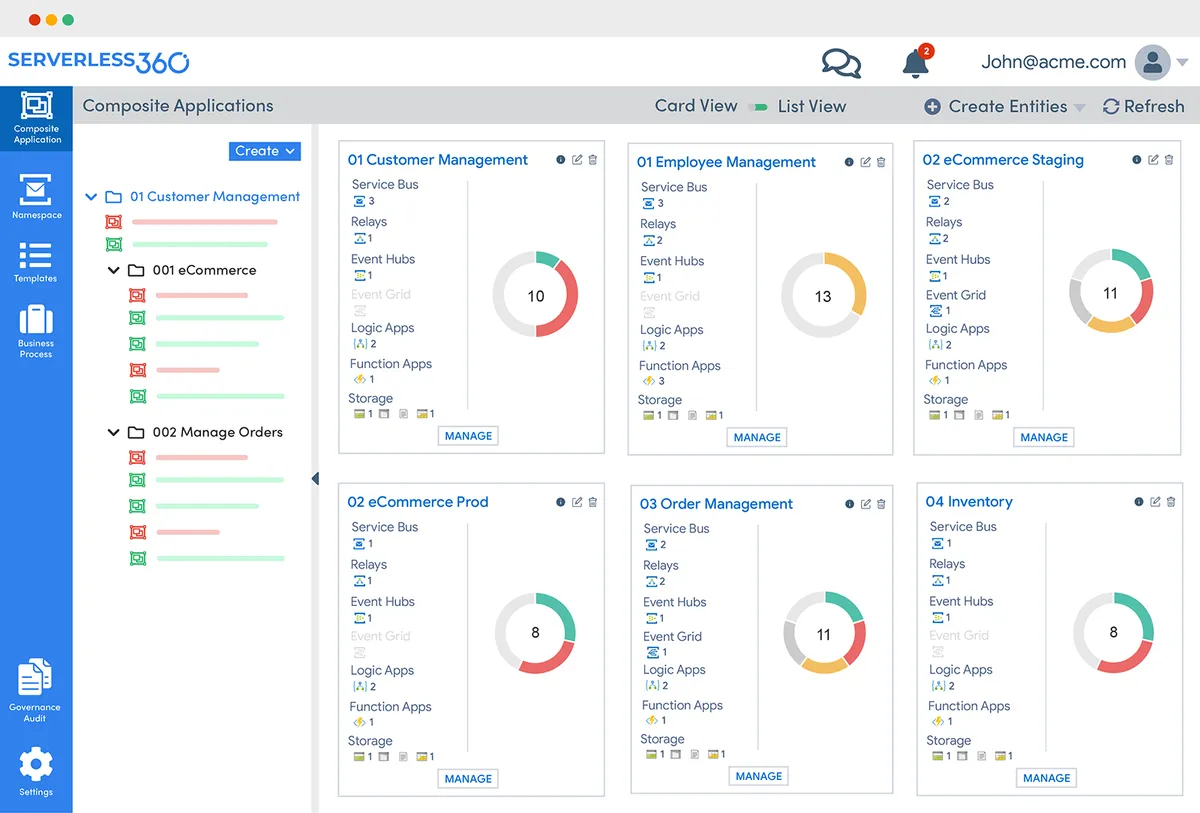This screenshot has width=1200, height=813.
Task: Show info for 03 Order Management
Action: click(x=849, y=504)
